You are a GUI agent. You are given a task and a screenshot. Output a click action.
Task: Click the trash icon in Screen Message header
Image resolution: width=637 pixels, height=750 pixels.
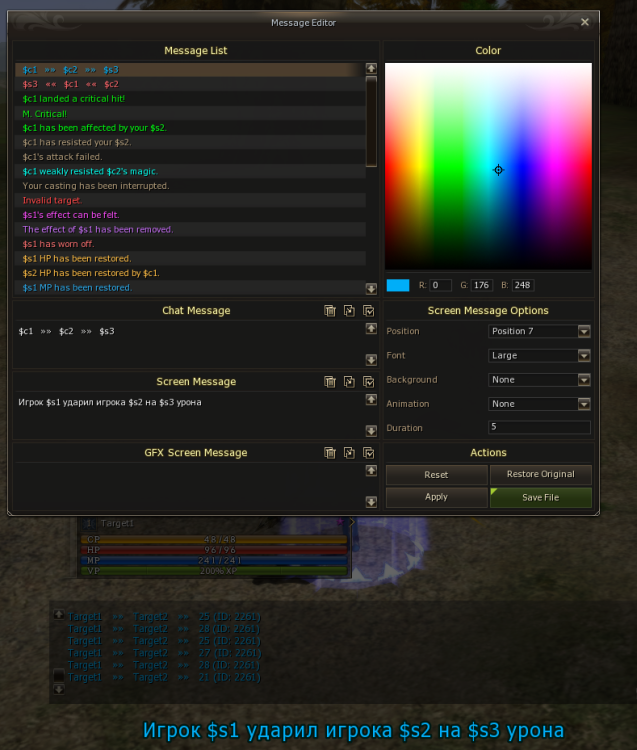point(330,382)
